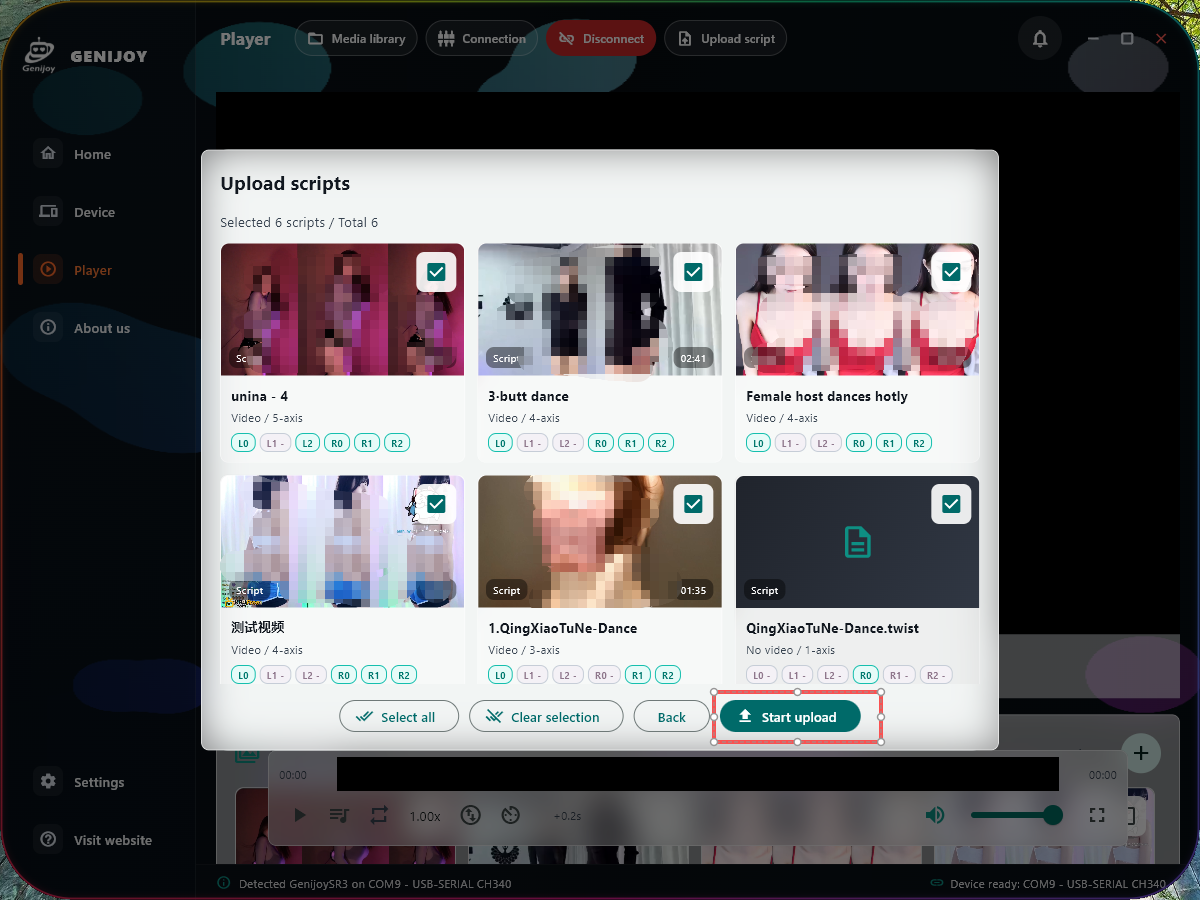Open the Media library tab
This screenshot has width=1200, height=900.
tap(356, 39)
